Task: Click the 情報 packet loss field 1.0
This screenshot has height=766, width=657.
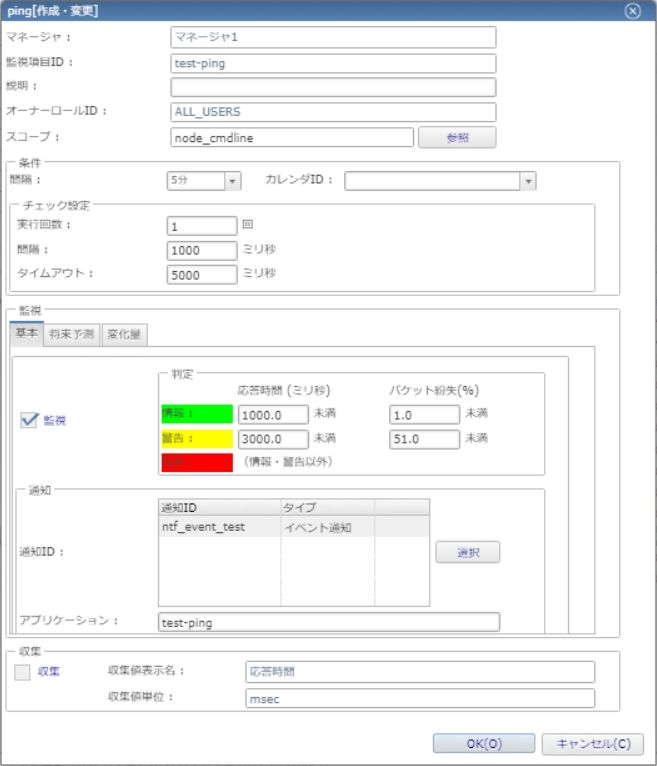Action: point(424,415)
